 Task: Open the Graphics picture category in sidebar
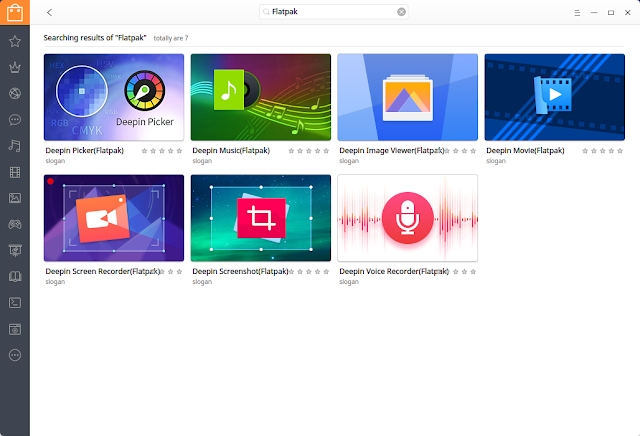tap(15, 198)
